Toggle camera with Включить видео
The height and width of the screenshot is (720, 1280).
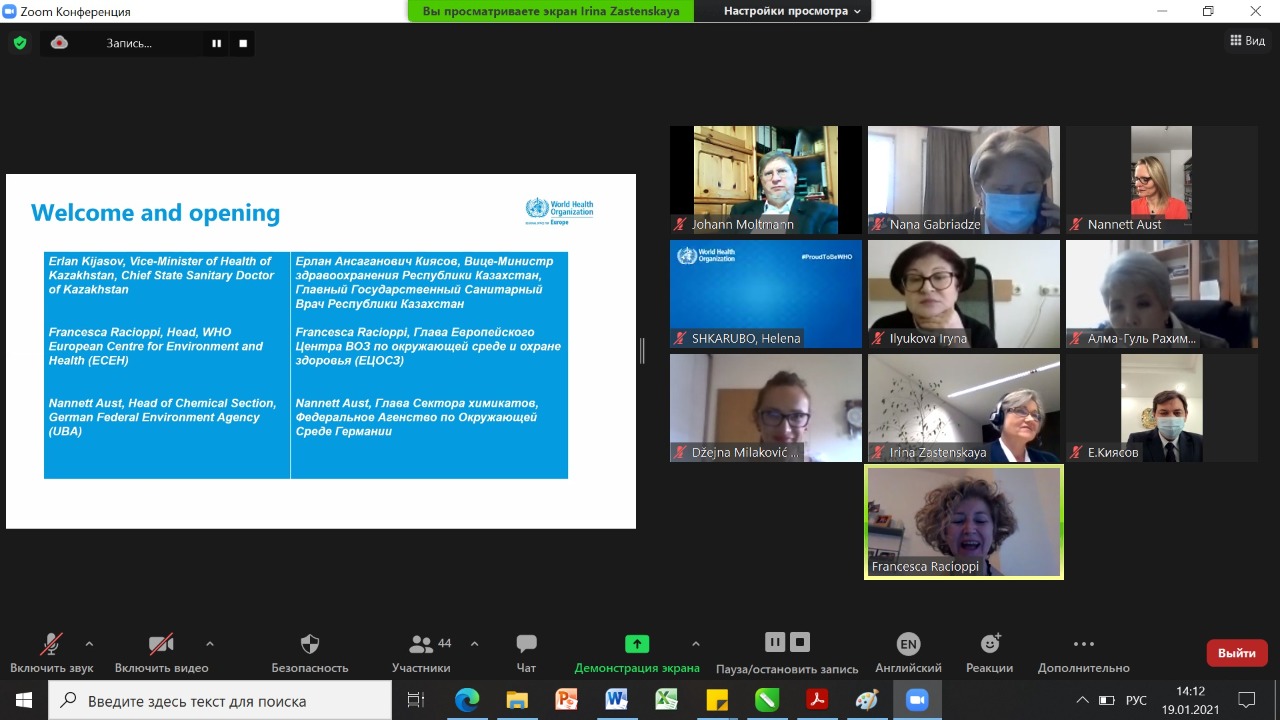click(x=161, y=645)
